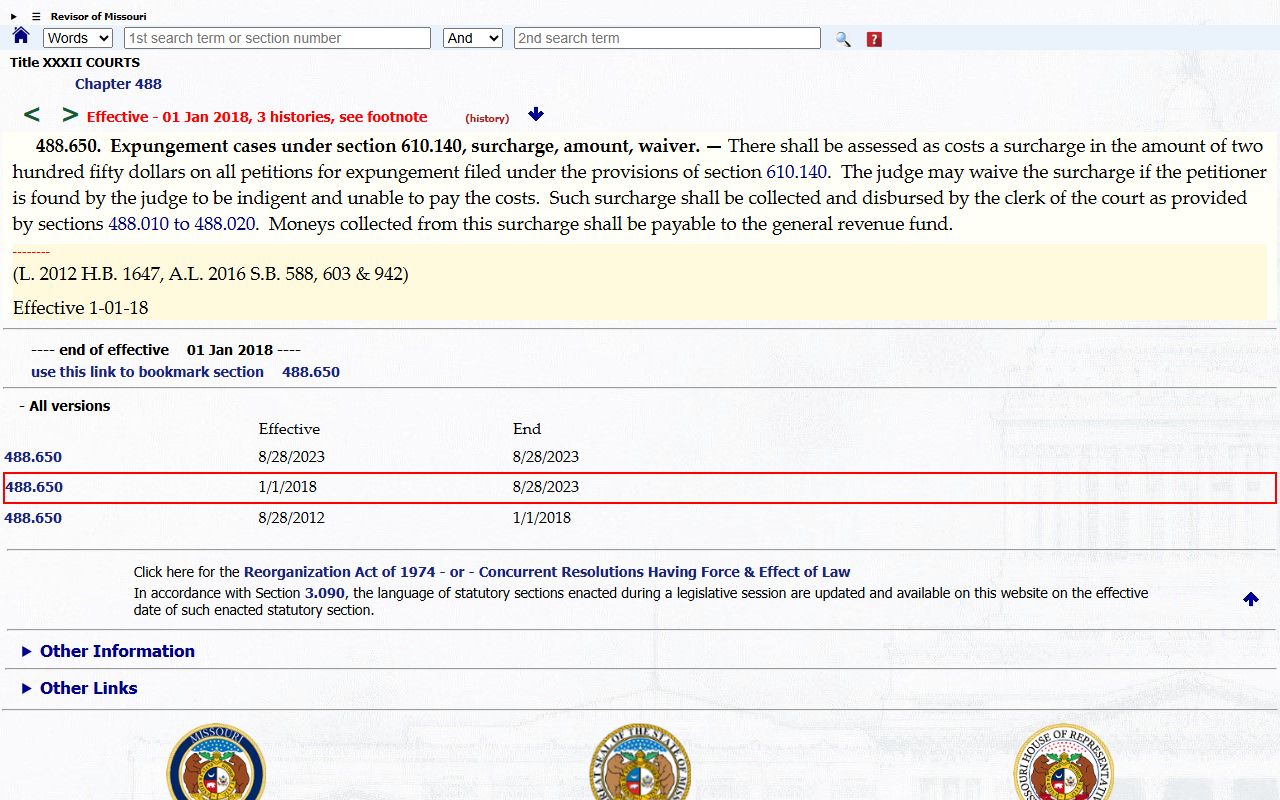The height and width of the screenshot is (800, 1280).
Task: Click 'Effective - 01 Jan 2018, 3 histories' text
Action: pyautogui.click(x=257, y=117)
